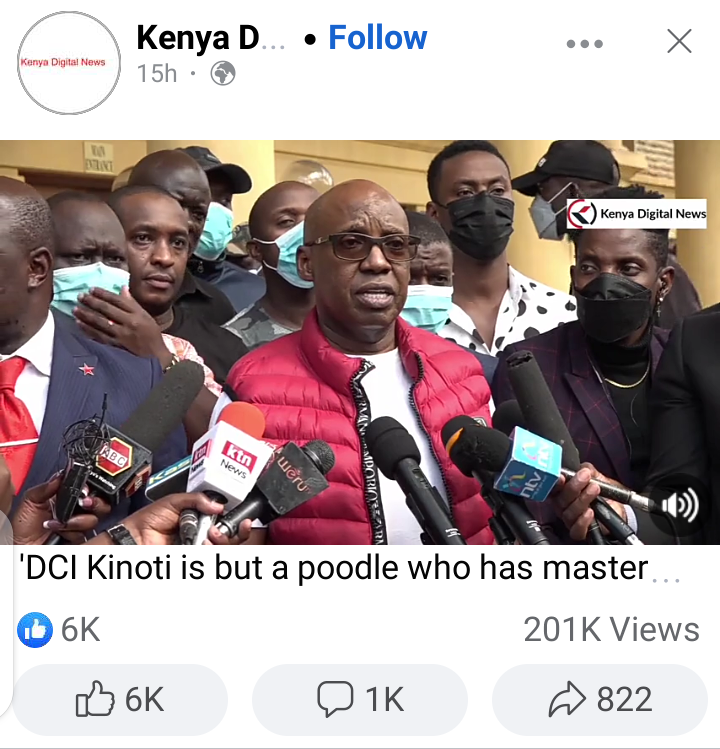Open the three-dot post options menu

click(x=584, y=44)
